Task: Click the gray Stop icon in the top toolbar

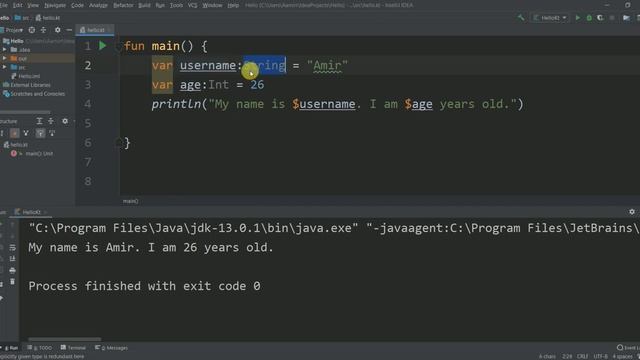Action: pos(612,18)
